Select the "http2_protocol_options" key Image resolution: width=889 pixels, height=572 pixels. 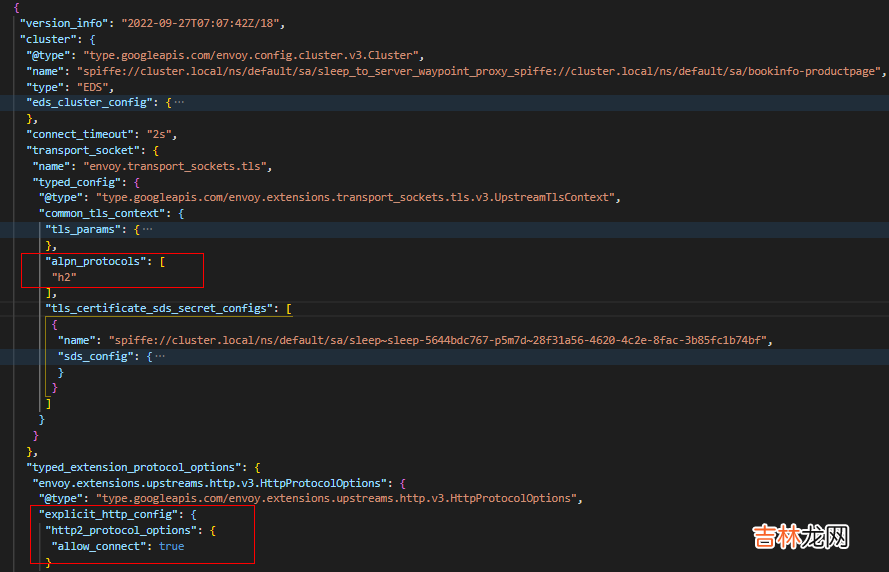click(120, 530)
